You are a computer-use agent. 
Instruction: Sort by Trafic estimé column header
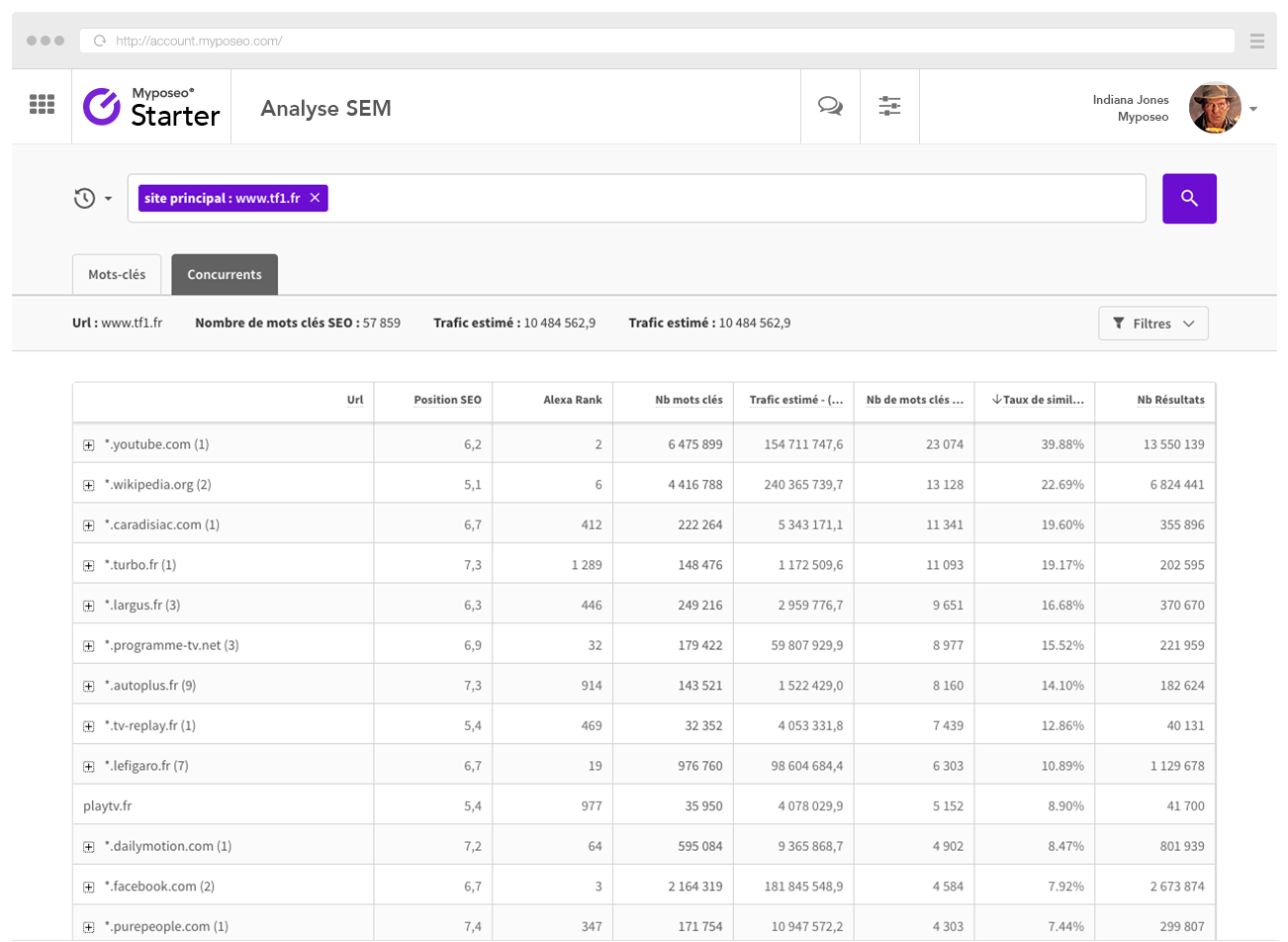coord(796,400)
